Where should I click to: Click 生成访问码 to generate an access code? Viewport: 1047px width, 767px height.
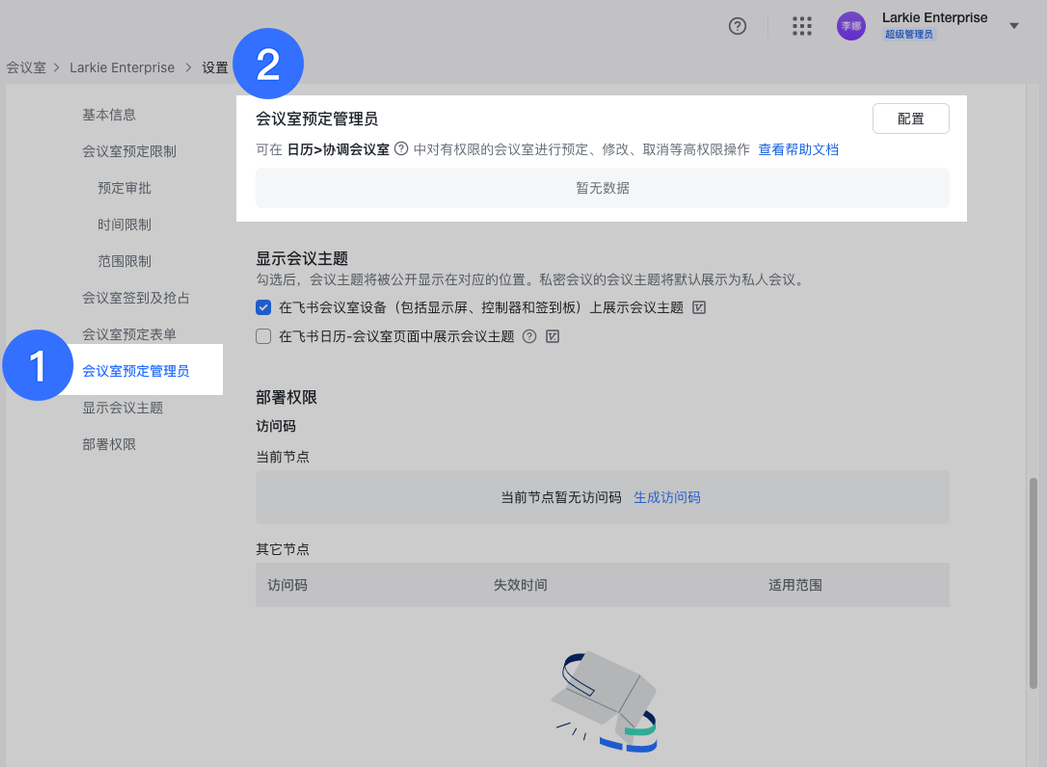(666, 496)
